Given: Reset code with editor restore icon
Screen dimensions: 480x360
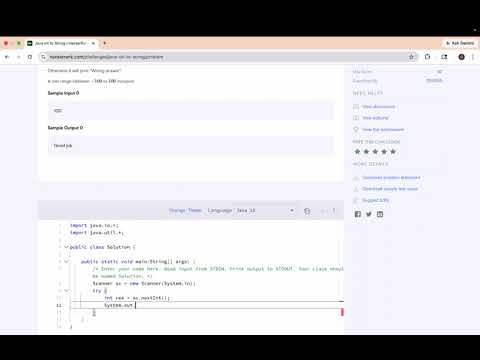Looking at the screenshot, I should click(x=307, y=211).
